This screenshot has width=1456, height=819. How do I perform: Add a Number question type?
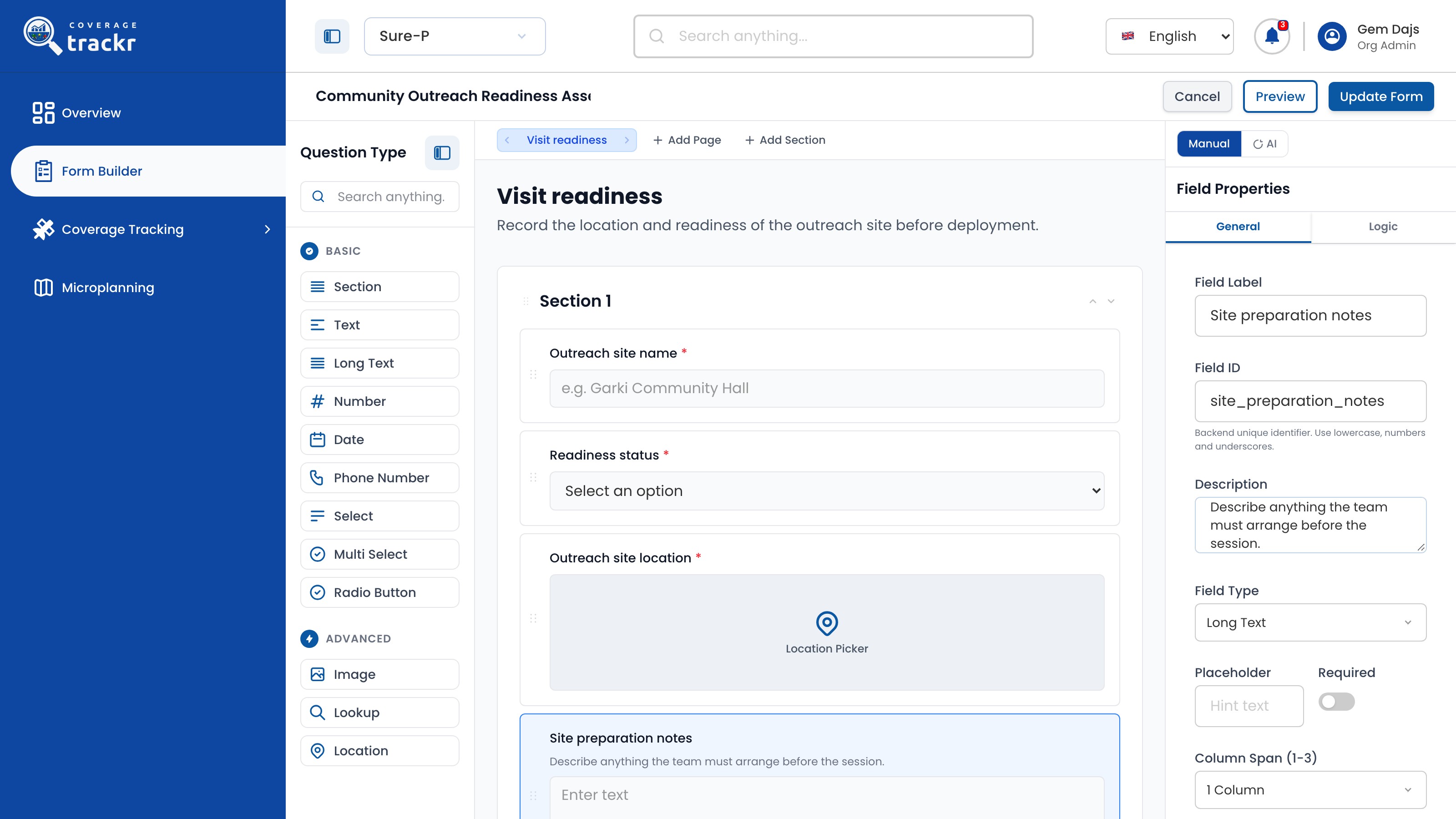tap(380, 401)
